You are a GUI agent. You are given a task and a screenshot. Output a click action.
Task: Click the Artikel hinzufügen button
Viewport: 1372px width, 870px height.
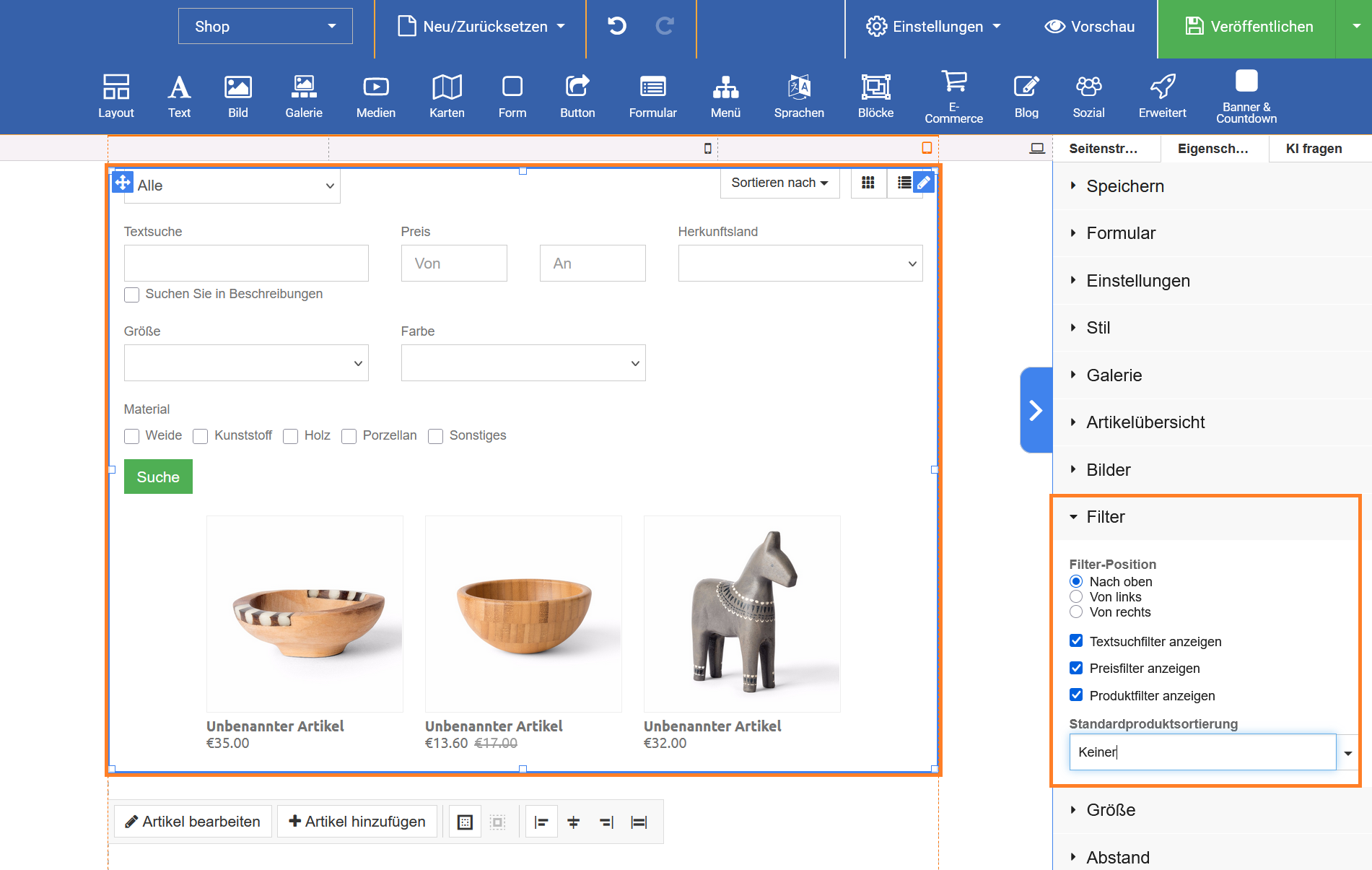pos(357,822)
